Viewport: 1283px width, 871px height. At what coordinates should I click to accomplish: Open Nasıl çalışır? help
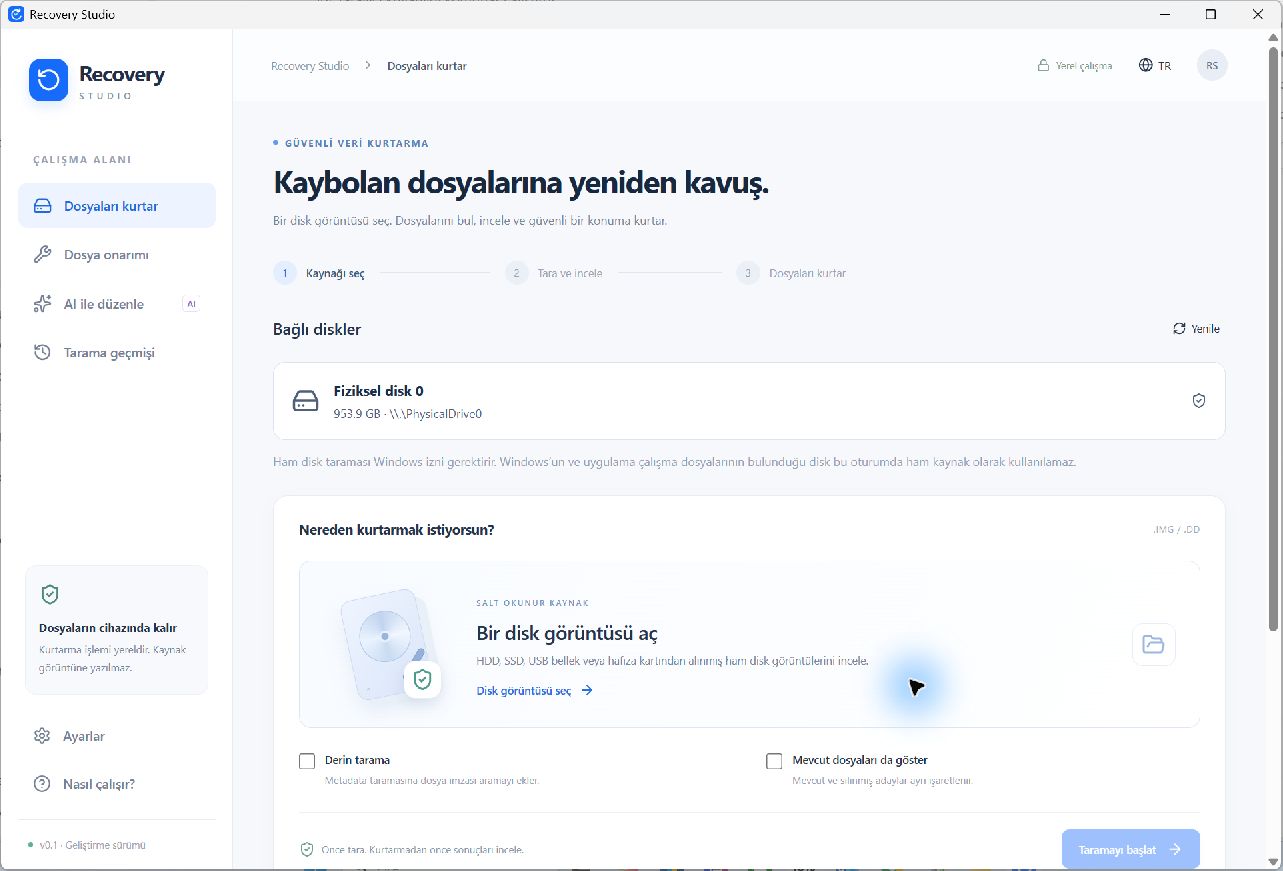click(117, 784)
